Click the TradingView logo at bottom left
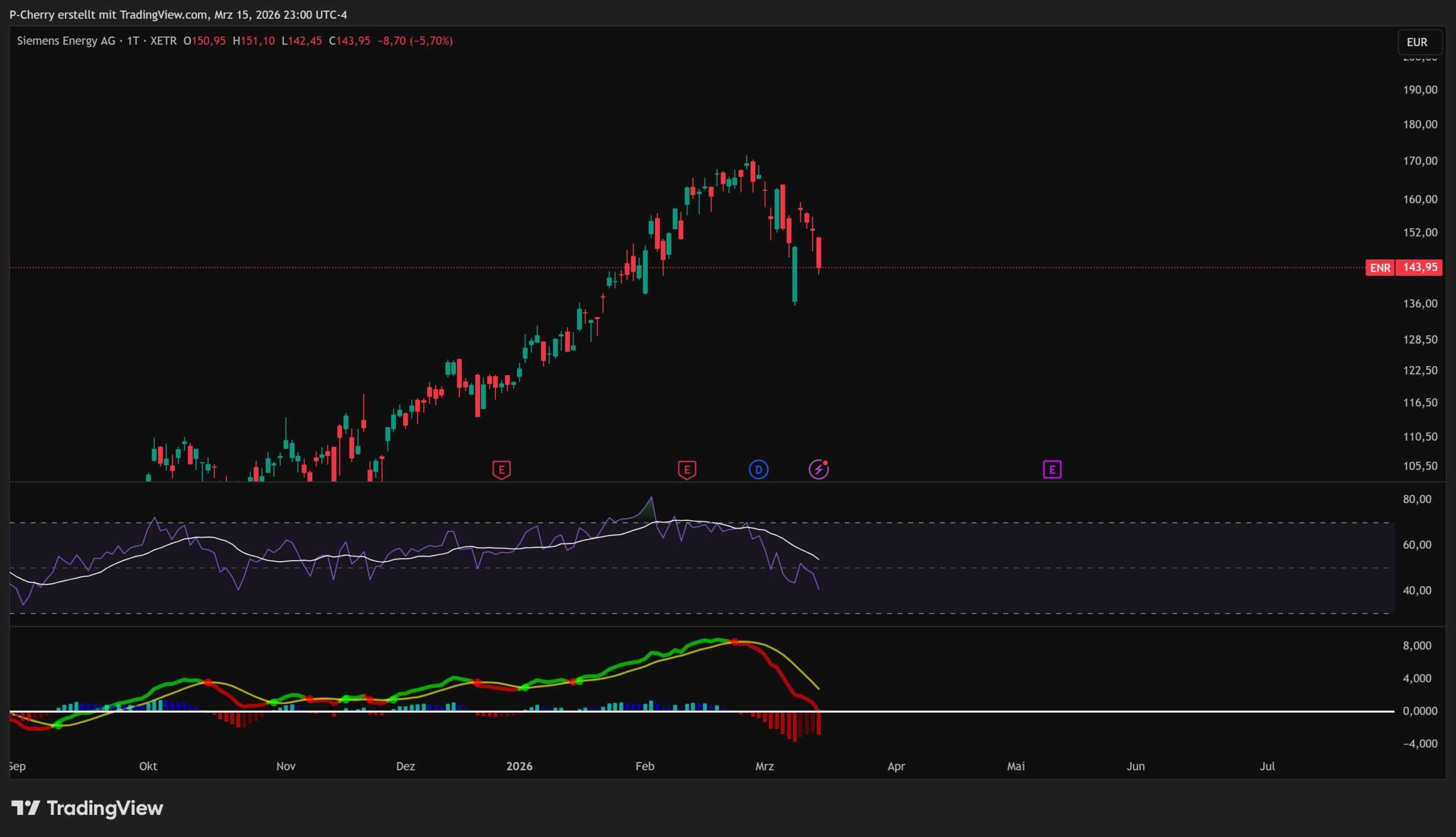Screen dimensions: 1456x837 click(x=88, y=808)
